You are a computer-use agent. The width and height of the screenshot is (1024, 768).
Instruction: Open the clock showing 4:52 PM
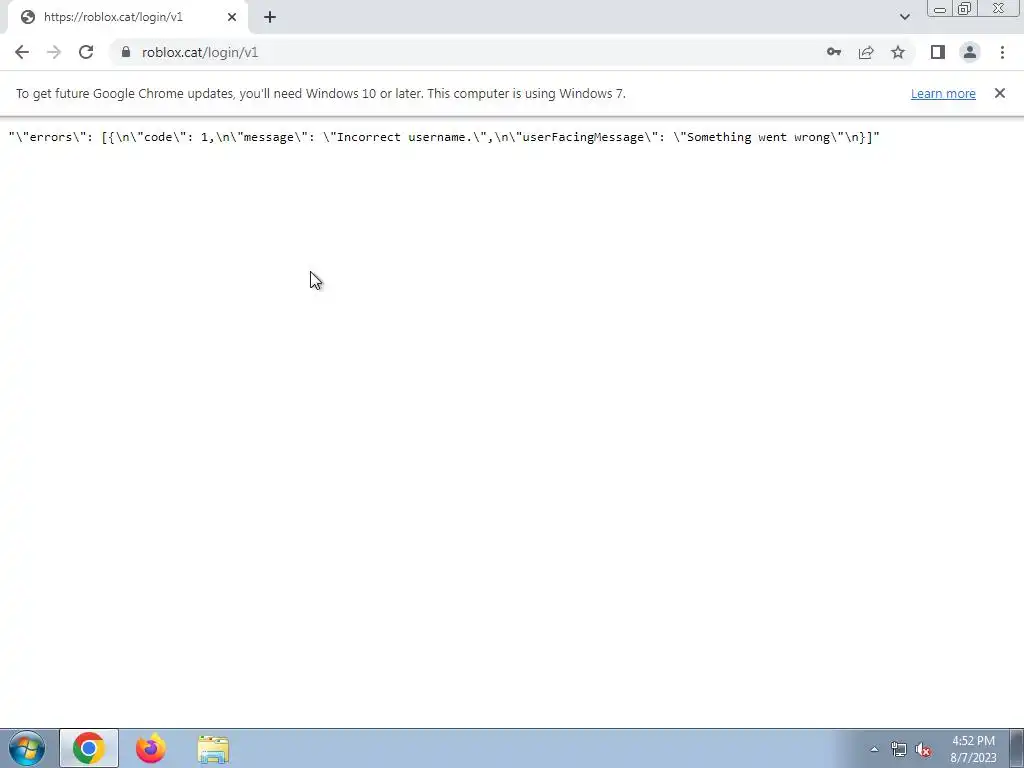973,749
